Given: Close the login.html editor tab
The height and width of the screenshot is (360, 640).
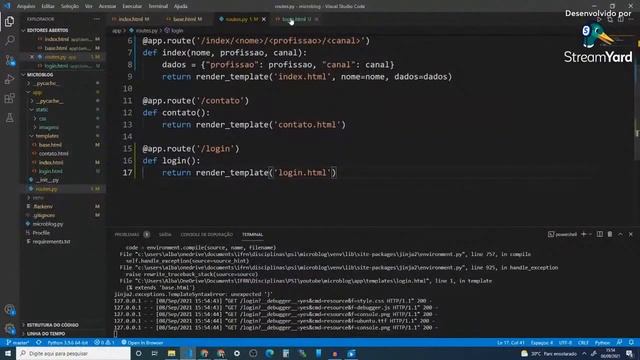Looking at the screenshot, I should 317,19.
